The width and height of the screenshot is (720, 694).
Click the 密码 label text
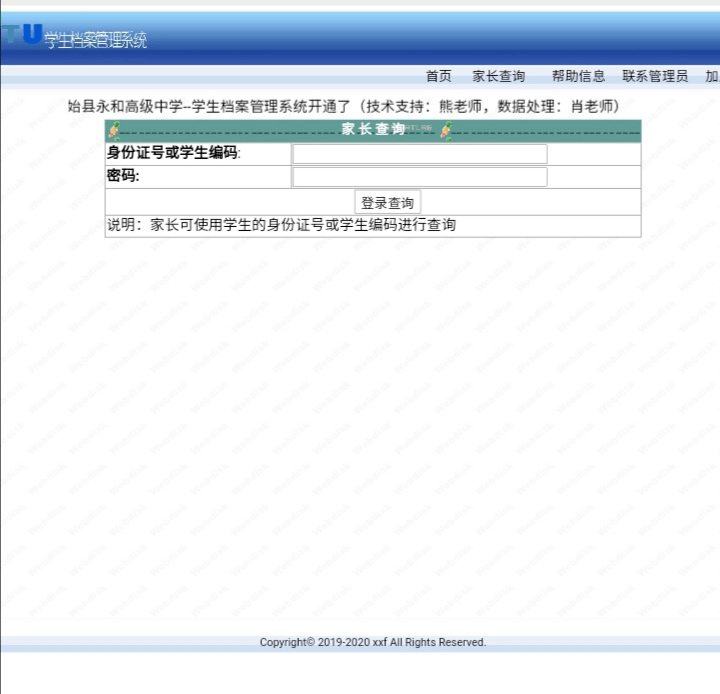pos(123,176)
